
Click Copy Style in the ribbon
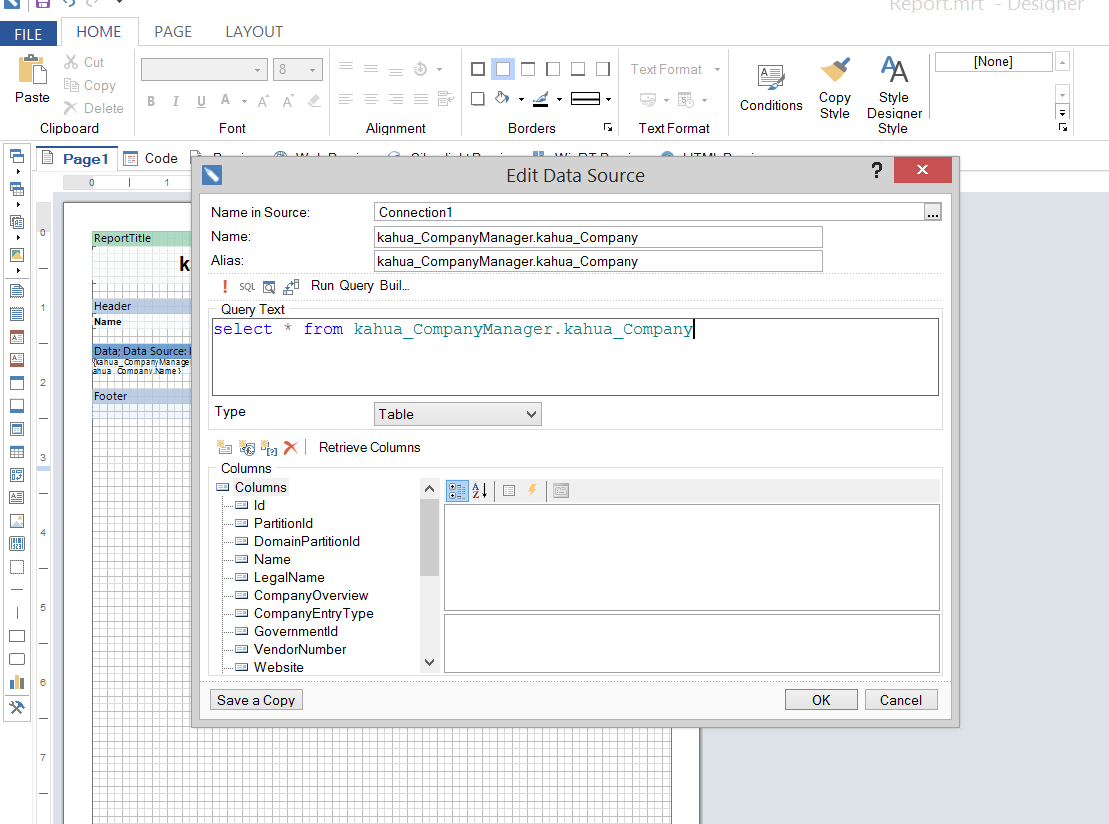835,88
